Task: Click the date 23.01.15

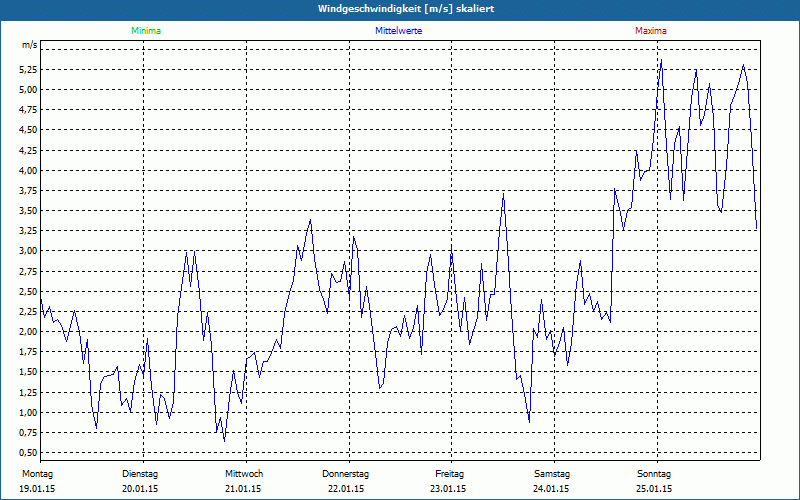Action: pos(448,489)
